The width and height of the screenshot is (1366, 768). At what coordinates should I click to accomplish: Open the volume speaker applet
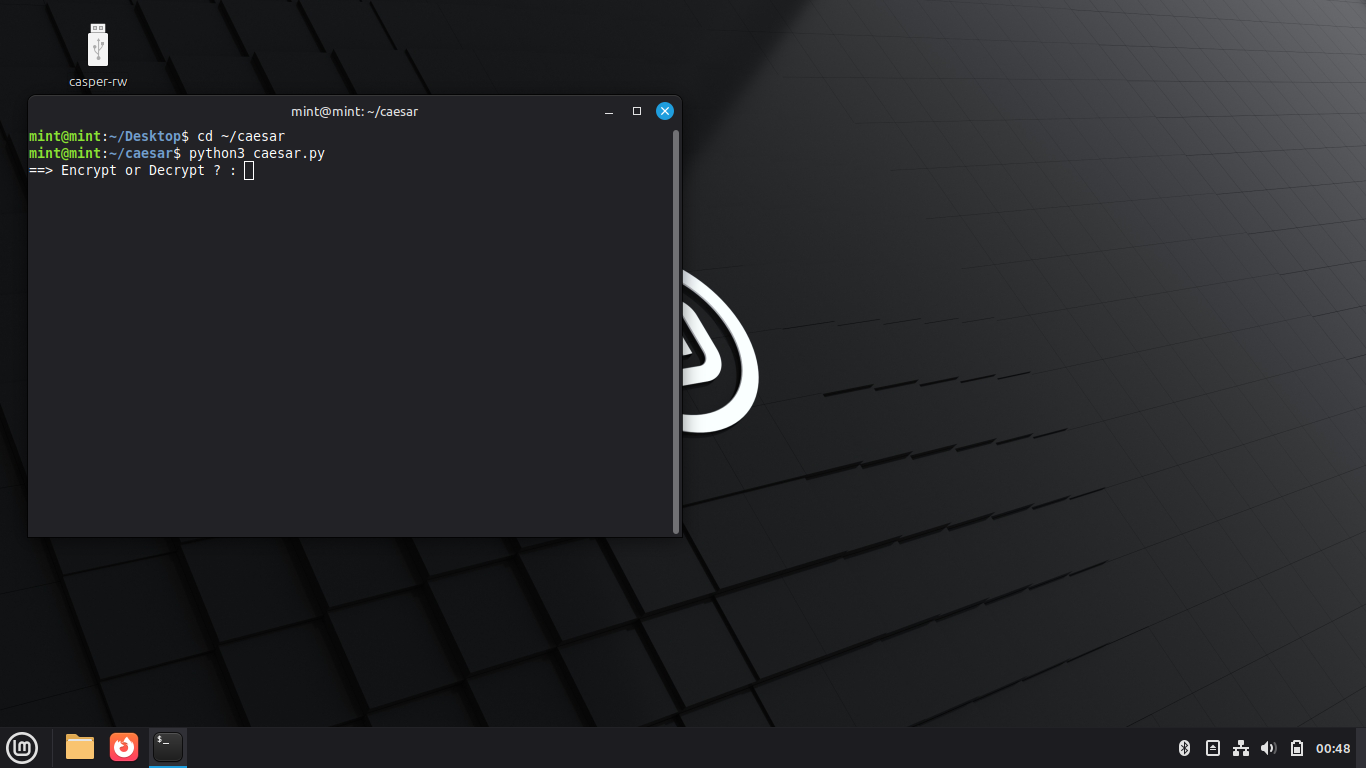pos(1269,748)
